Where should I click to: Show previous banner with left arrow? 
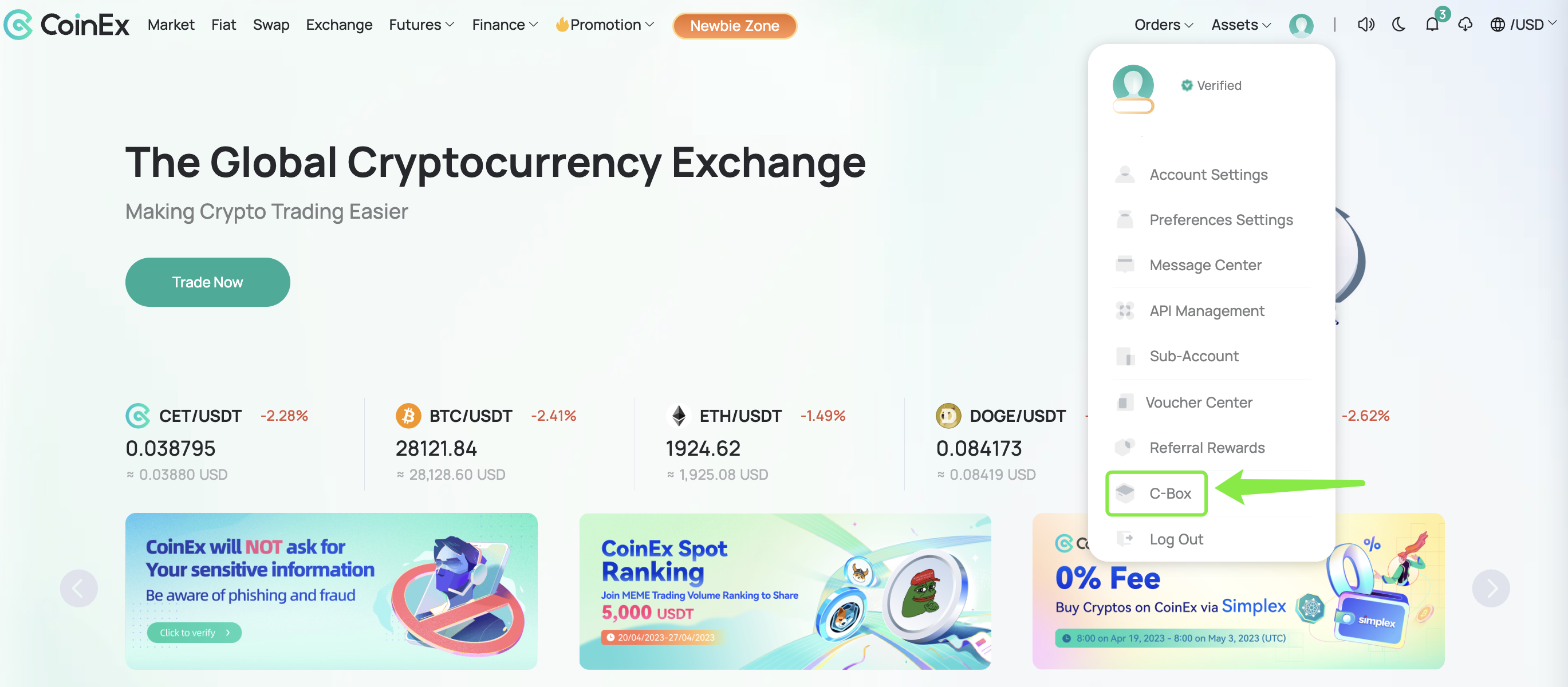click(78, 588)
